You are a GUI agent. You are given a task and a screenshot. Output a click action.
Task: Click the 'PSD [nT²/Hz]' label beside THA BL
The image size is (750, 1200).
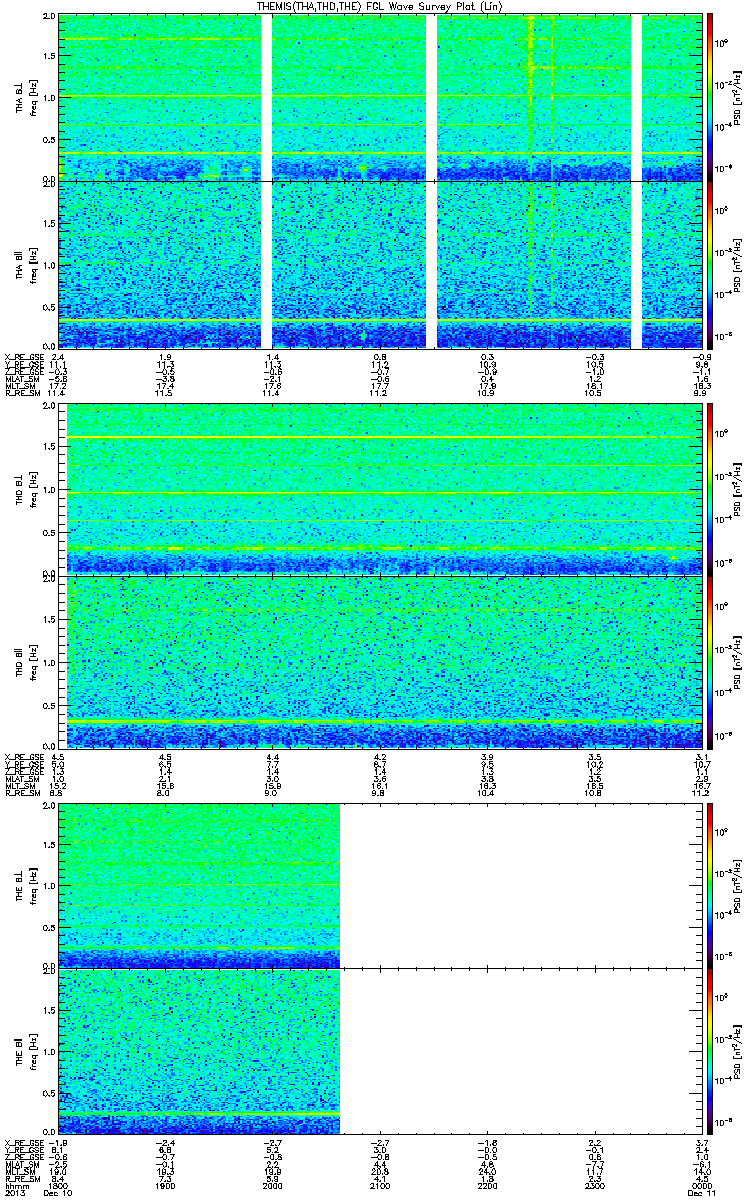[x=737, y=98]
